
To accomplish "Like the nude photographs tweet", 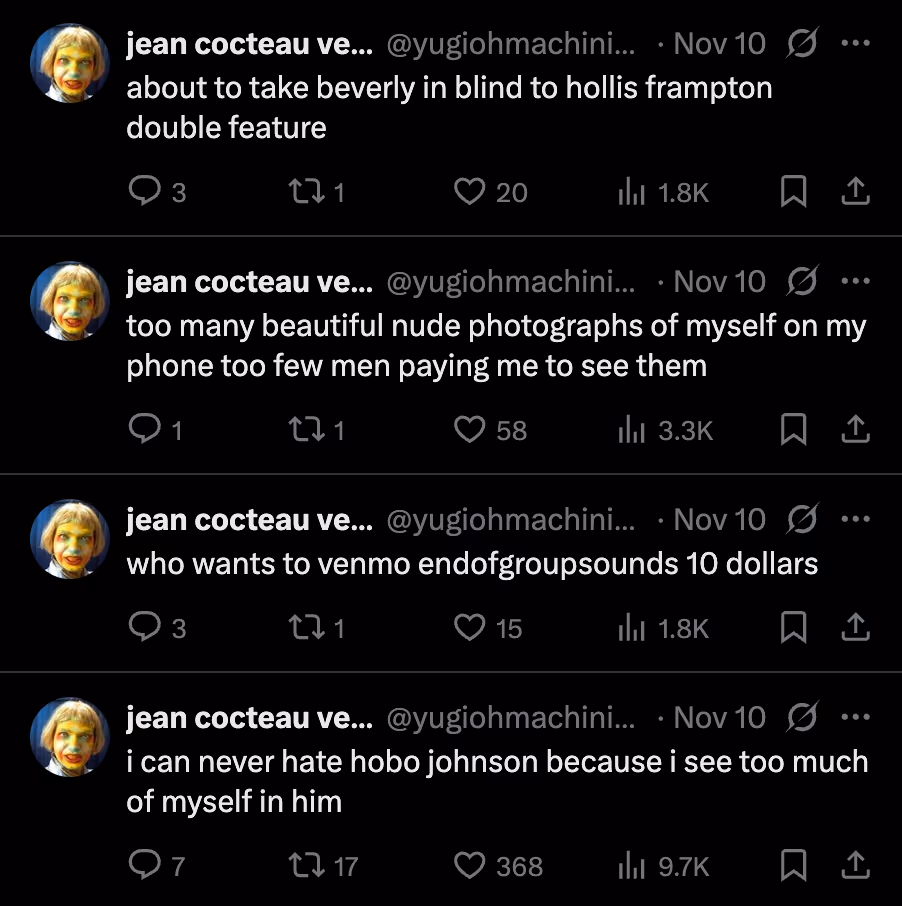I will [x=469, y=430].
